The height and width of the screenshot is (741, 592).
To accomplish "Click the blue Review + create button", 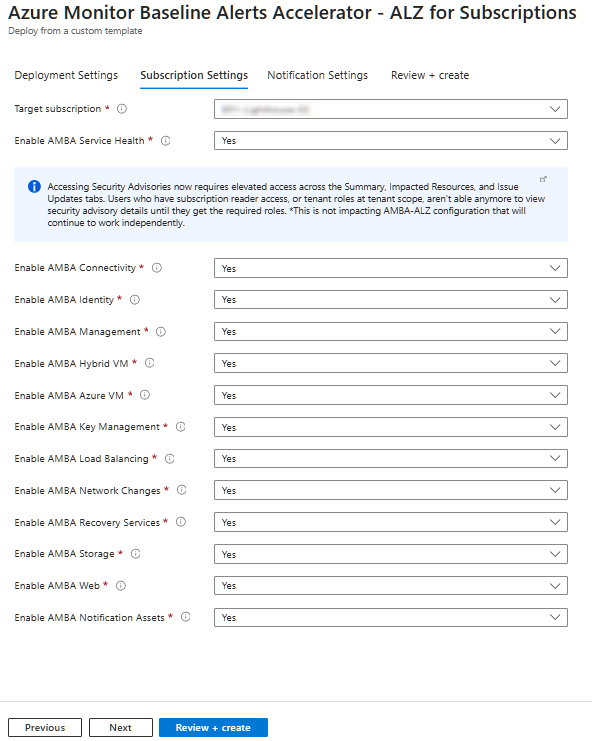I will coord(213,727).
